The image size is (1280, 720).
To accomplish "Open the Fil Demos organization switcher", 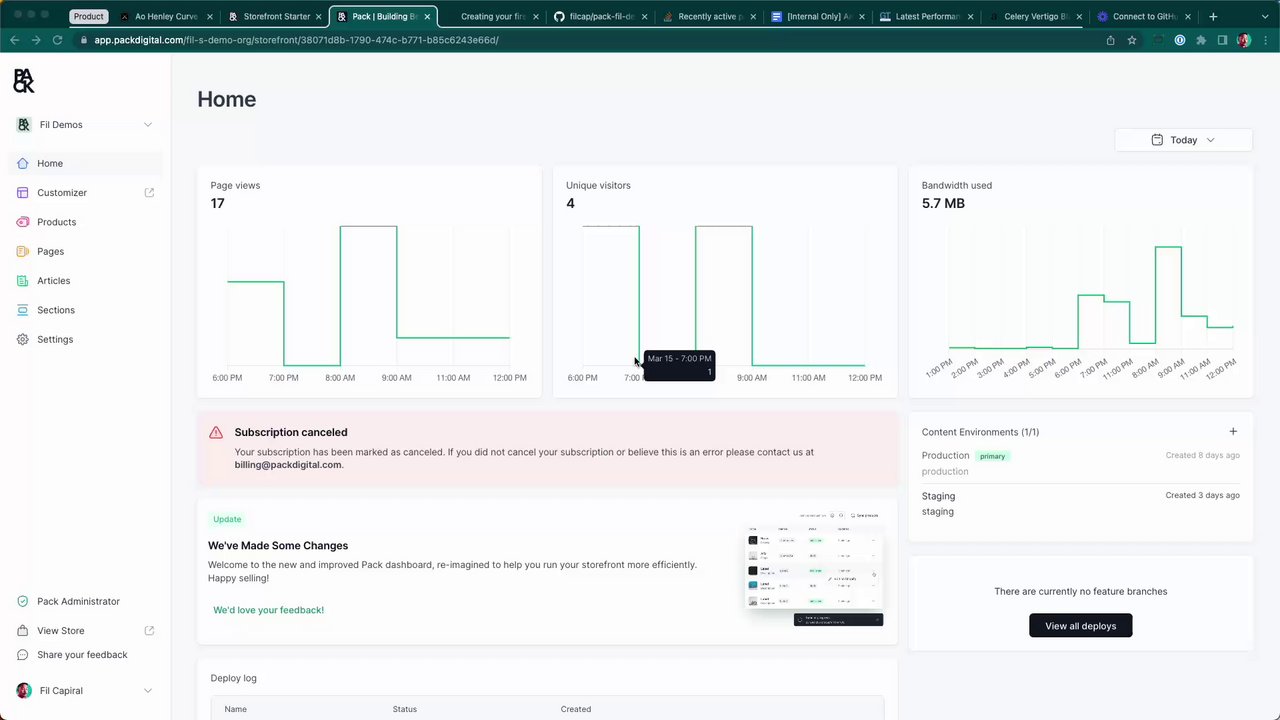I will [85, 125].
